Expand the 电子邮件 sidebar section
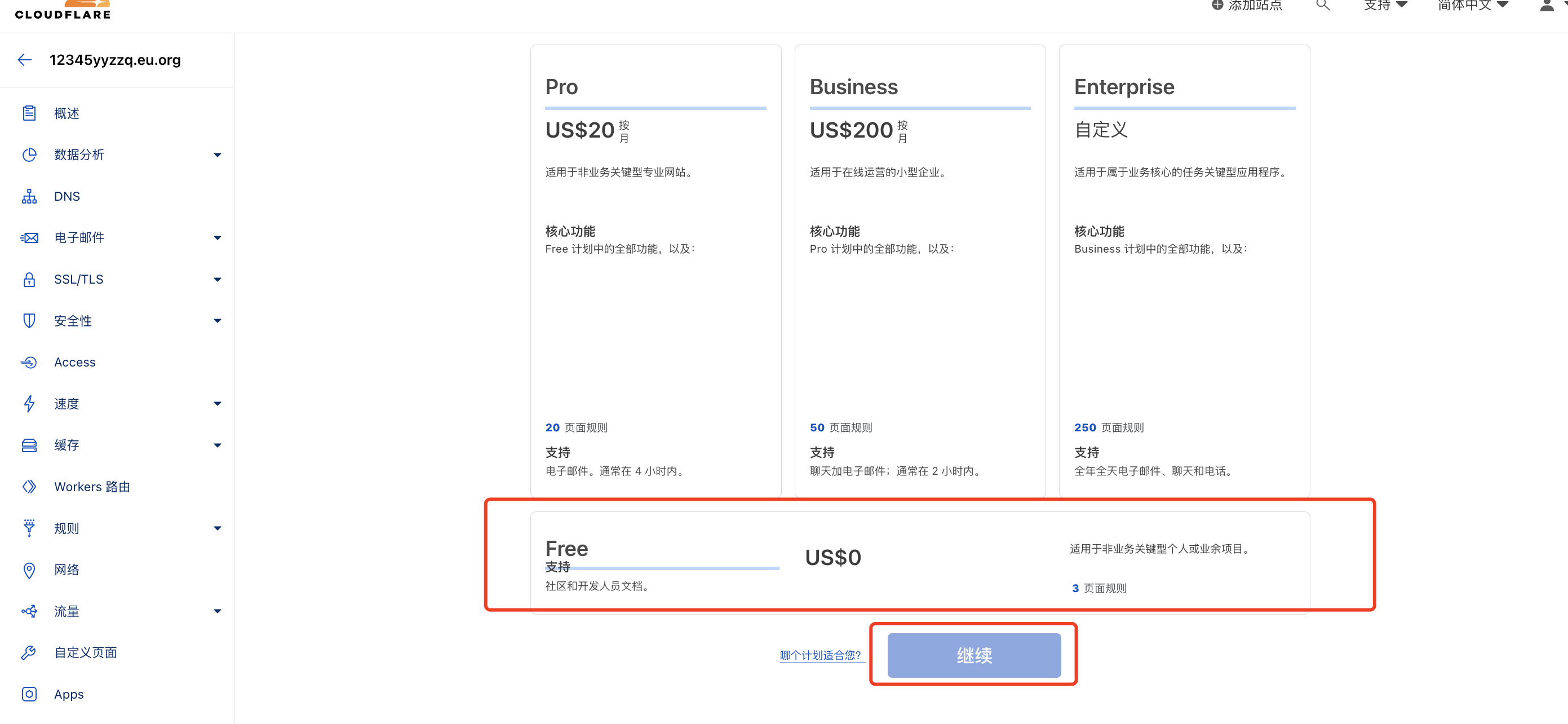The height and width of the screenshot is (724, 1568). 216,238
